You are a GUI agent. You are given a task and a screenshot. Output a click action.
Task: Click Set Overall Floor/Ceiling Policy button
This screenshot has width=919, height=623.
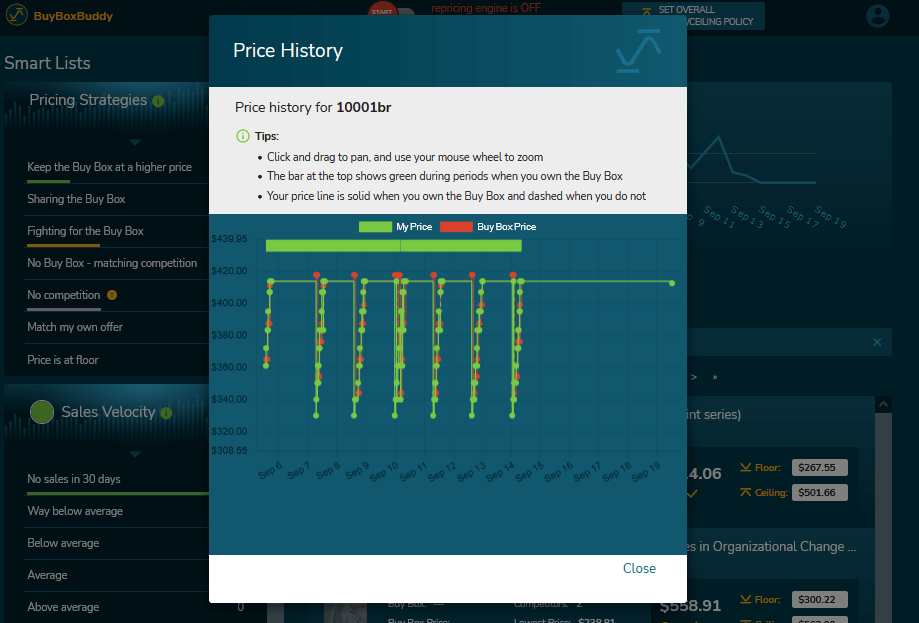693,15
